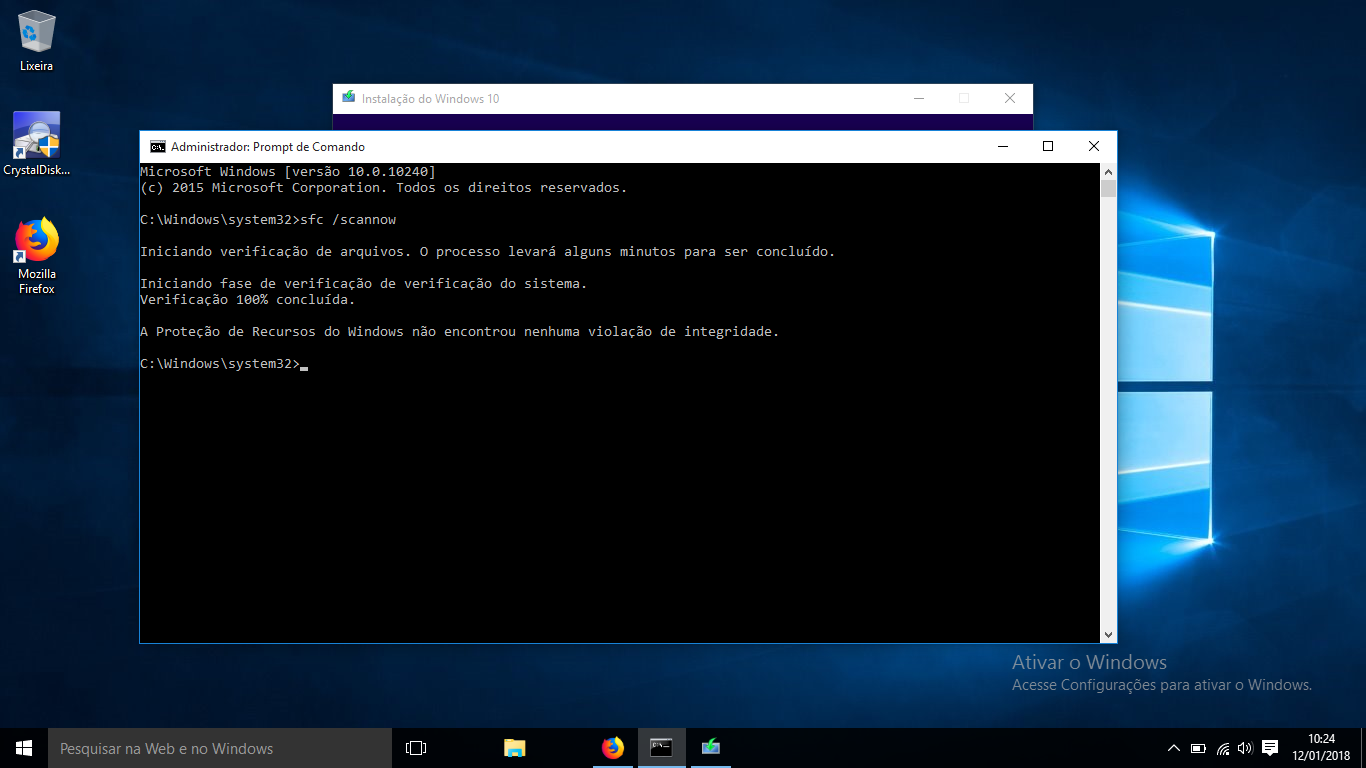Check the battery status tray icon

coord(1198,748)
